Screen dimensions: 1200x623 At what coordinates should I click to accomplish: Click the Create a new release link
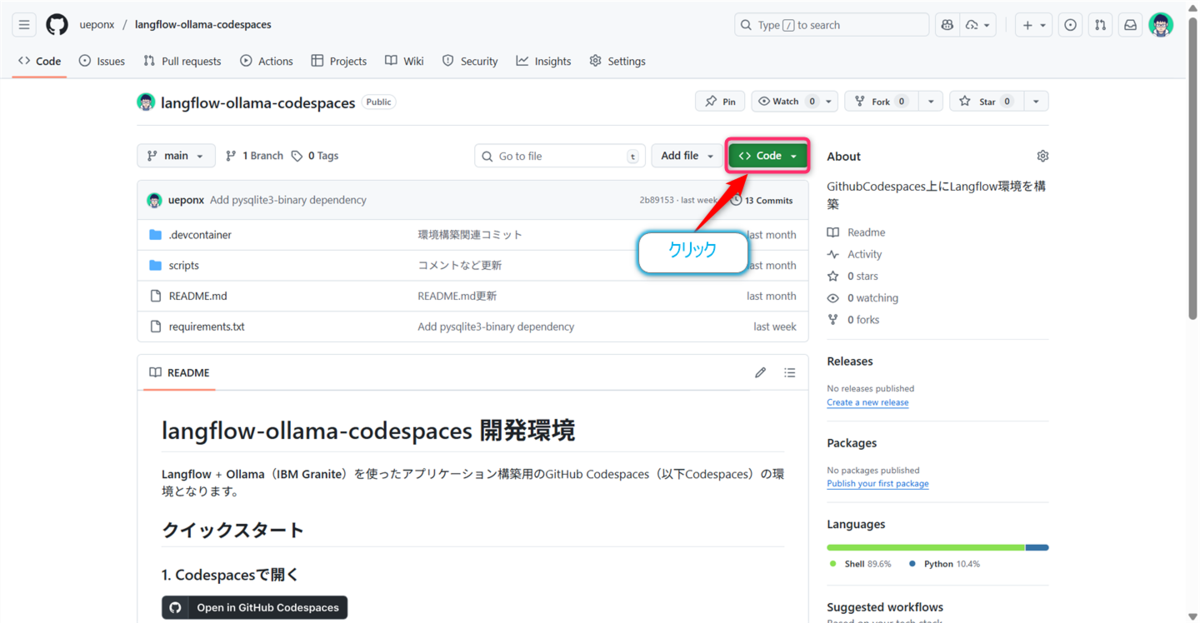pyautogui.click(x=868, y=403)
